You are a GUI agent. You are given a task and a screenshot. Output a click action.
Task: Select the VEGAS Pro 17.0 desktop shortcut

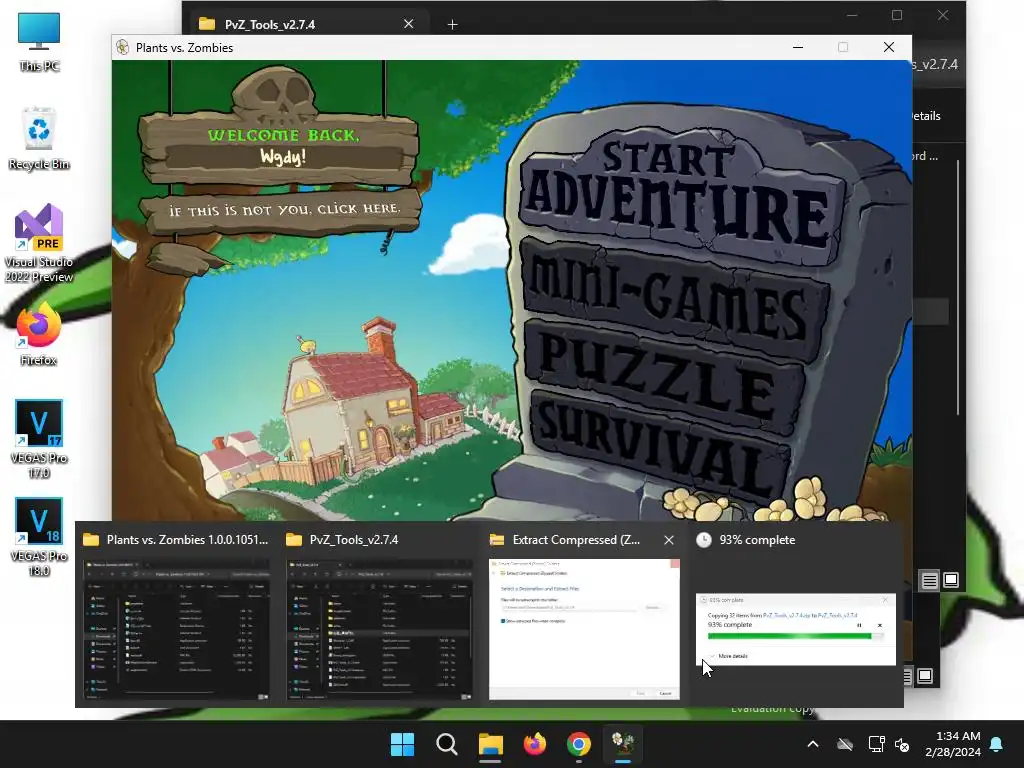coord(39,439)
